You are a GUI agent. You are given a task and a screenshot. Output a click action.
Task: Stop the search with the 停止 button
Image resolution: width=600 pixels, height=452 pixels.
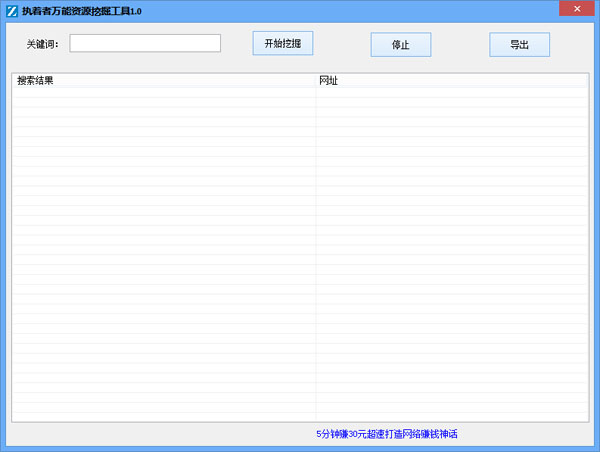point(401,45)
